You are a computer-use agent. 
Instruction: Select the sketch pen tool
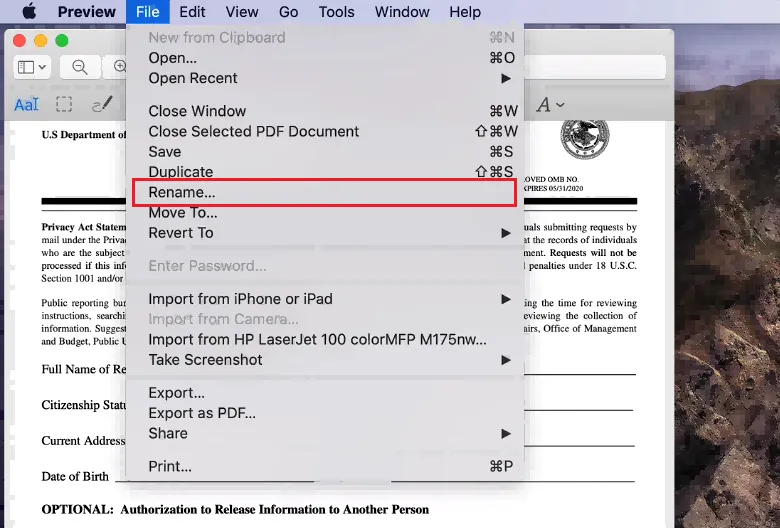[x=102, y=105]
